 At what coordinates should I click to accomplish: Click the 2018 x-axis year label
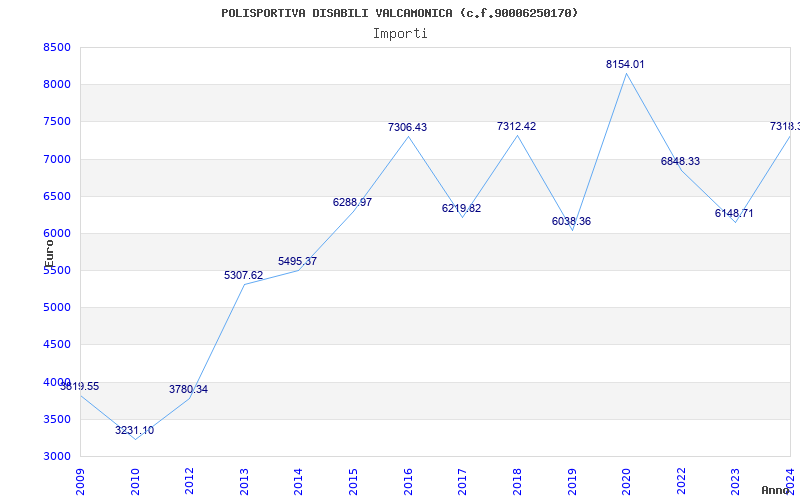(517, 481)
